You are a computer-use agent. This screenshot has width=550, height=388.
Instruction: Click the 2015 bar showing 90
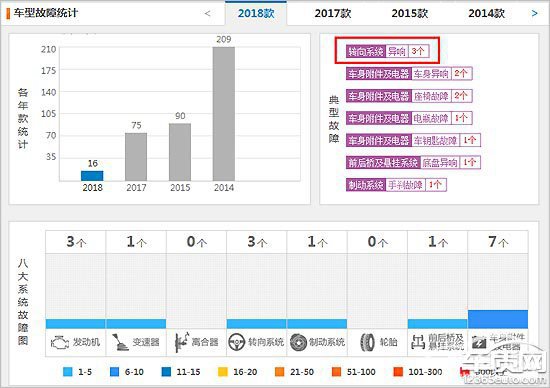[180, 152]
